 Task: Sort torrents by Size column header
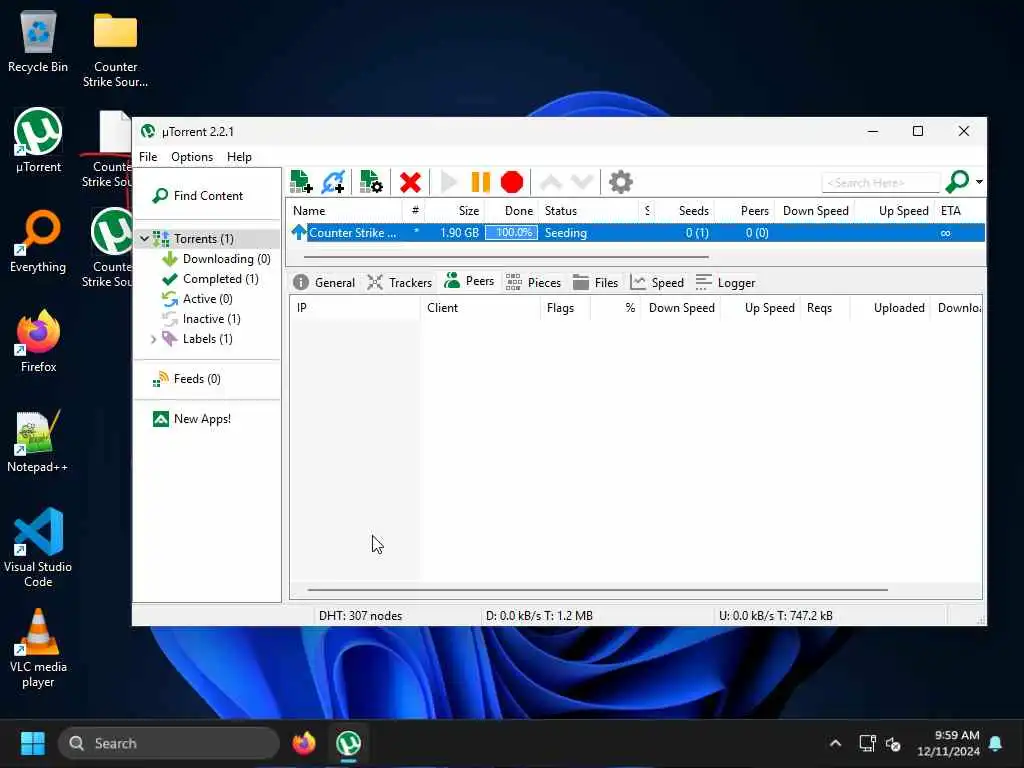(468, 211)
